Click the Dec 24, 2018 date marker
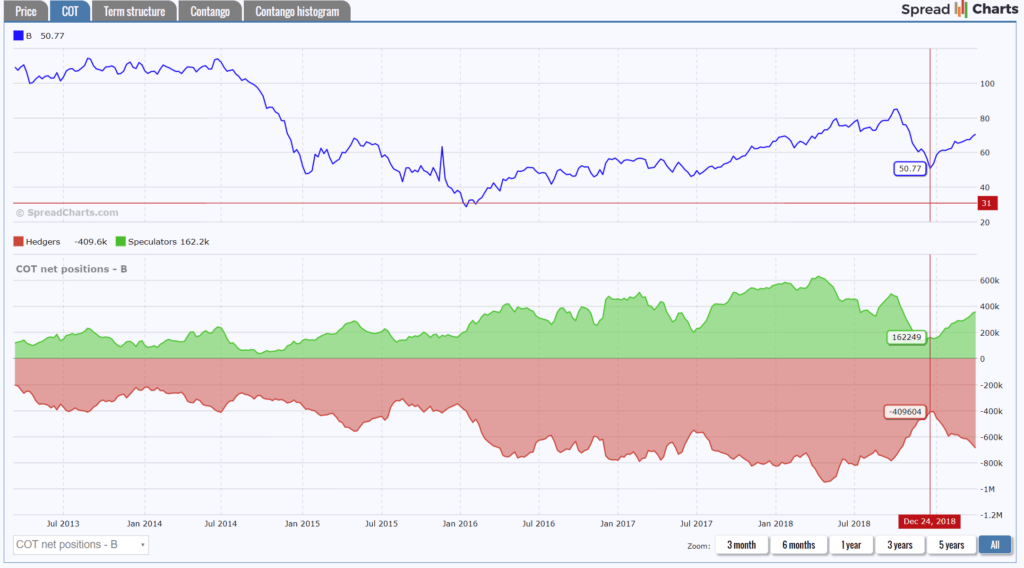1024x568 pixels. (929, 521)
